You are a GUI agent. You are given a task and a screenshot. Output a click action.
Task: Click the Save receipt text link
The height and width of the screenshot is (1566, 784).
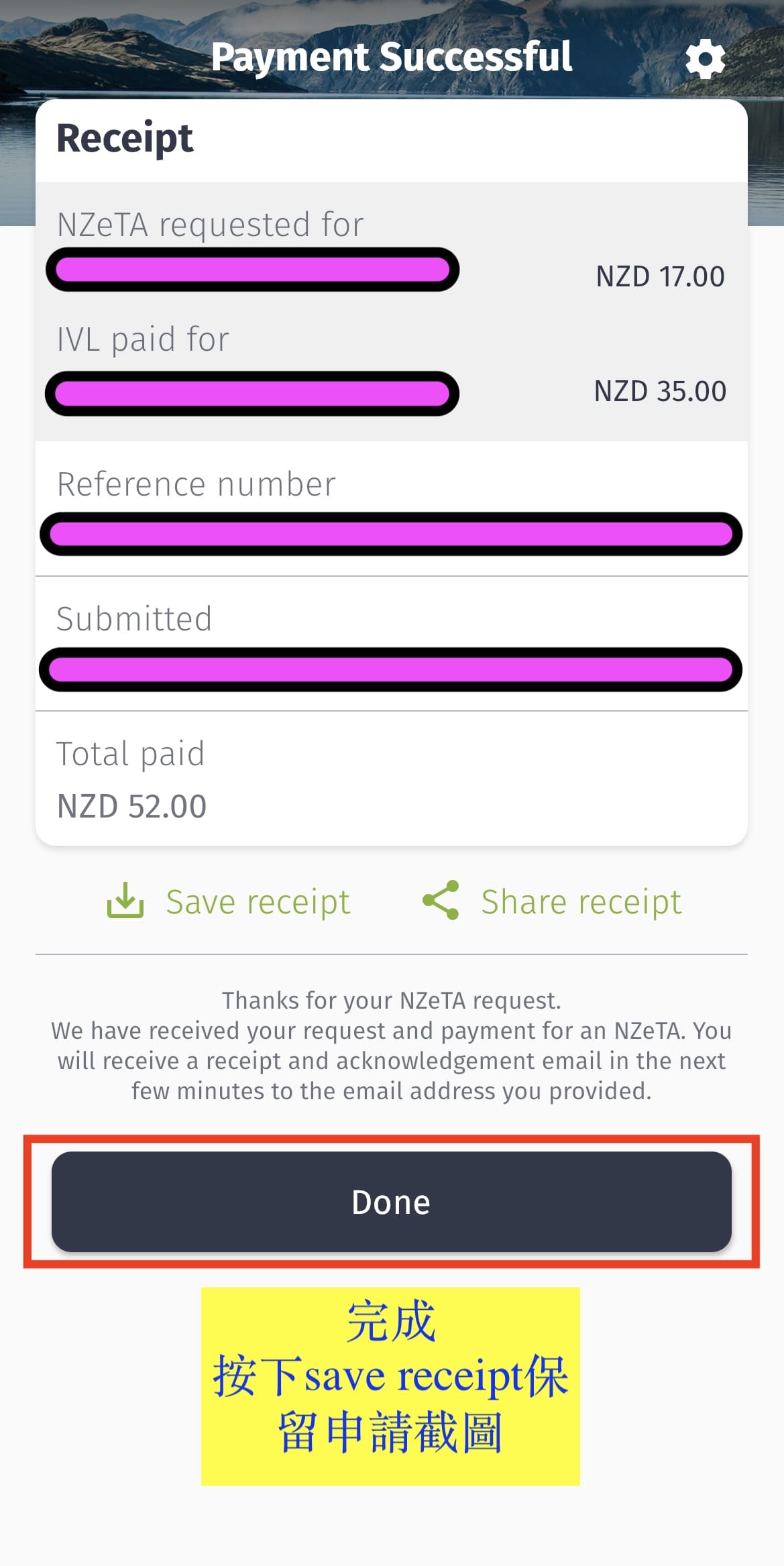tap(258, 902)
